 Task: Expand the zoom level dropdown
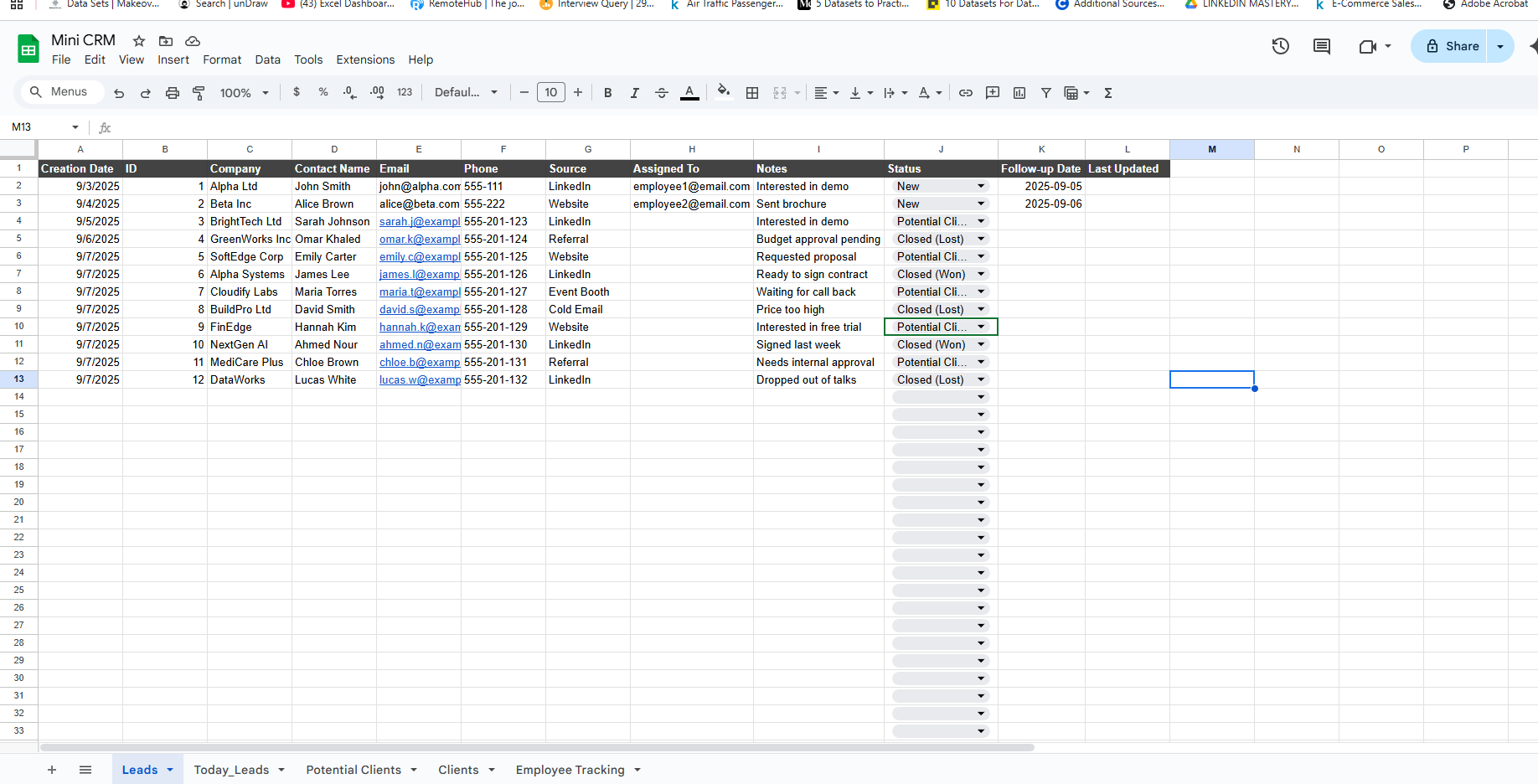[265, 92]
